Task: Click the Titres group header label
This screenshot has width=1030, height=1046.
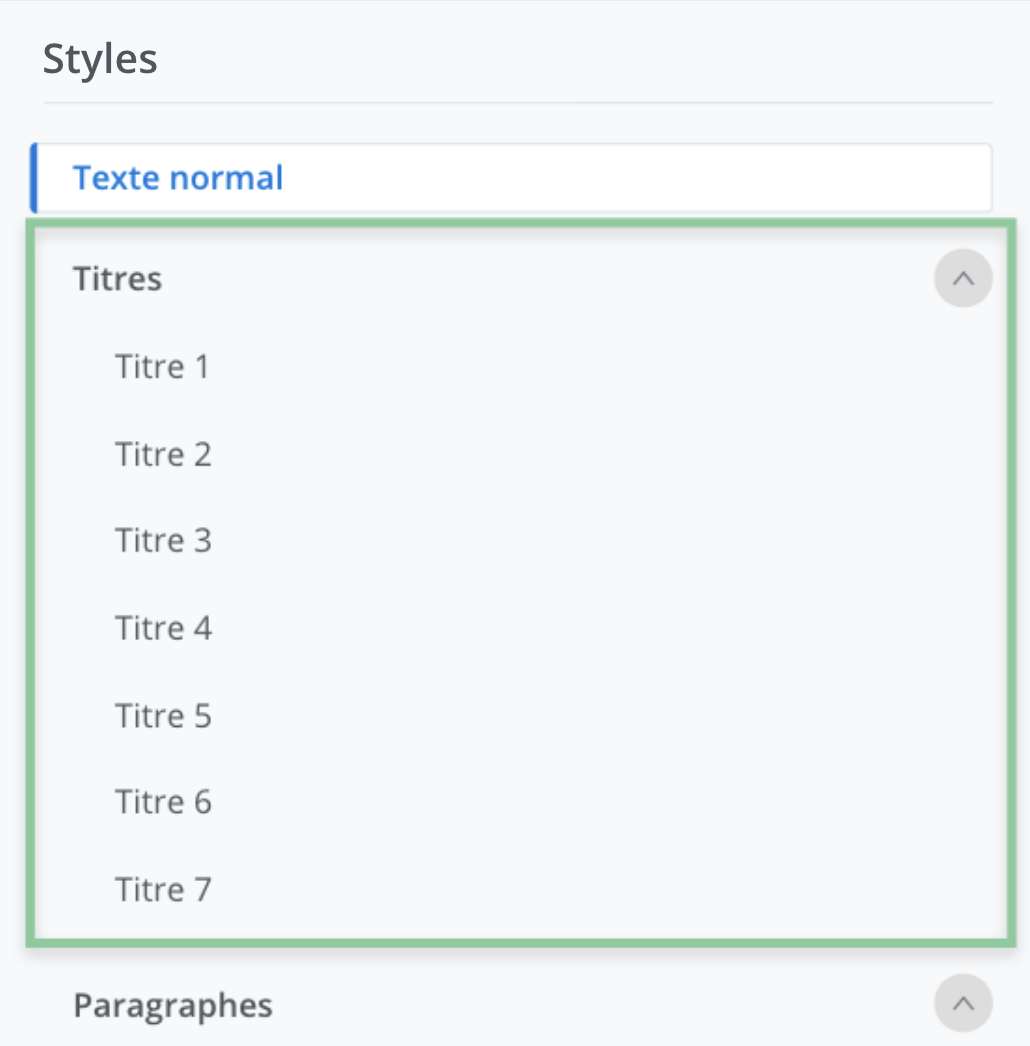Action: (117, 279)
